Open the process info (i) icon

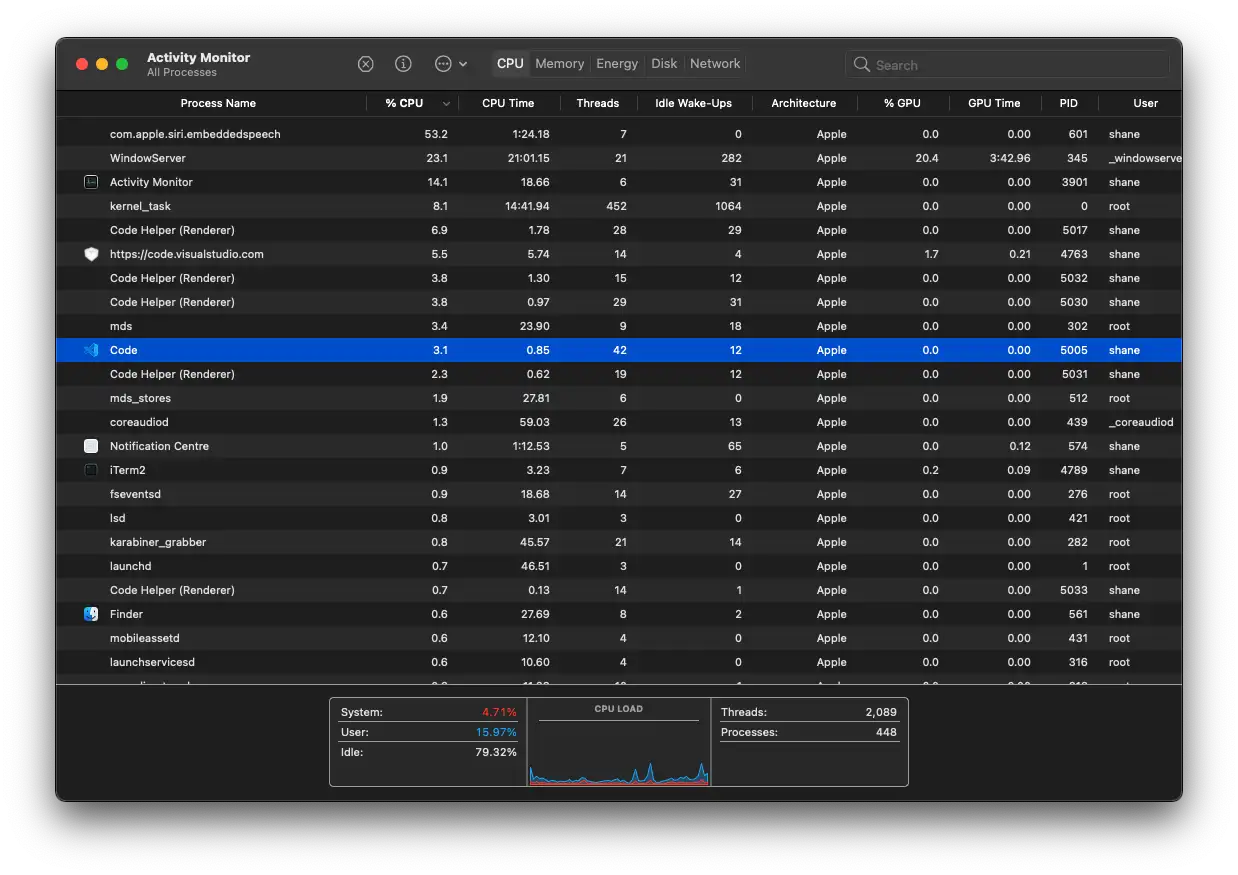coord(403,64)
